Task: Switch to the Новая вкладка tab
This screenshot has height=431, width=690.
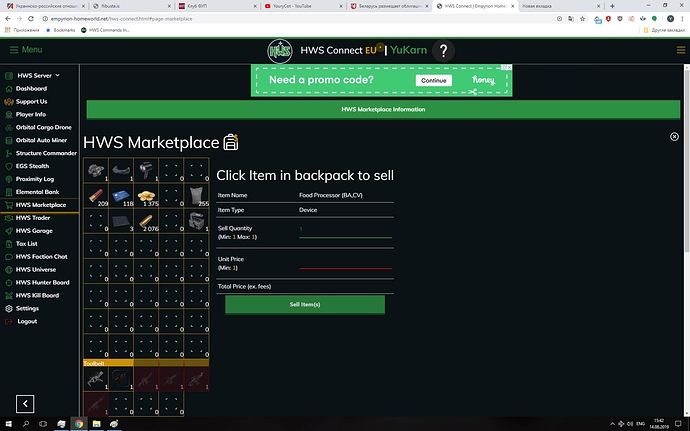Action: coord(559,6)
